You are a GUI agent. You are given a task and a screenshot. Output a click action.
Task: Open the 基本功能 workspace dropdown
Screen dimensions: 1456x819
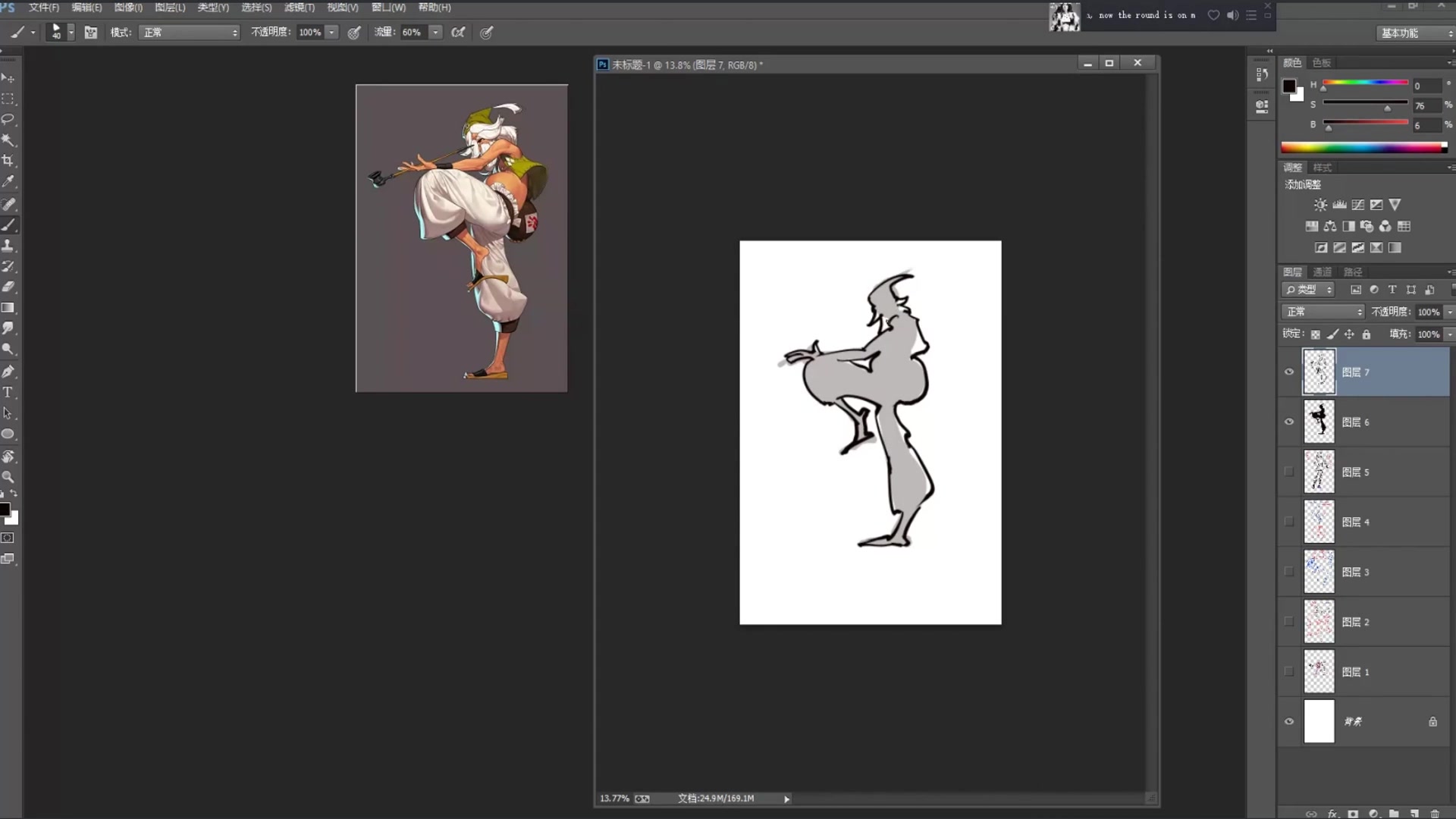(x=1415, y=33)
